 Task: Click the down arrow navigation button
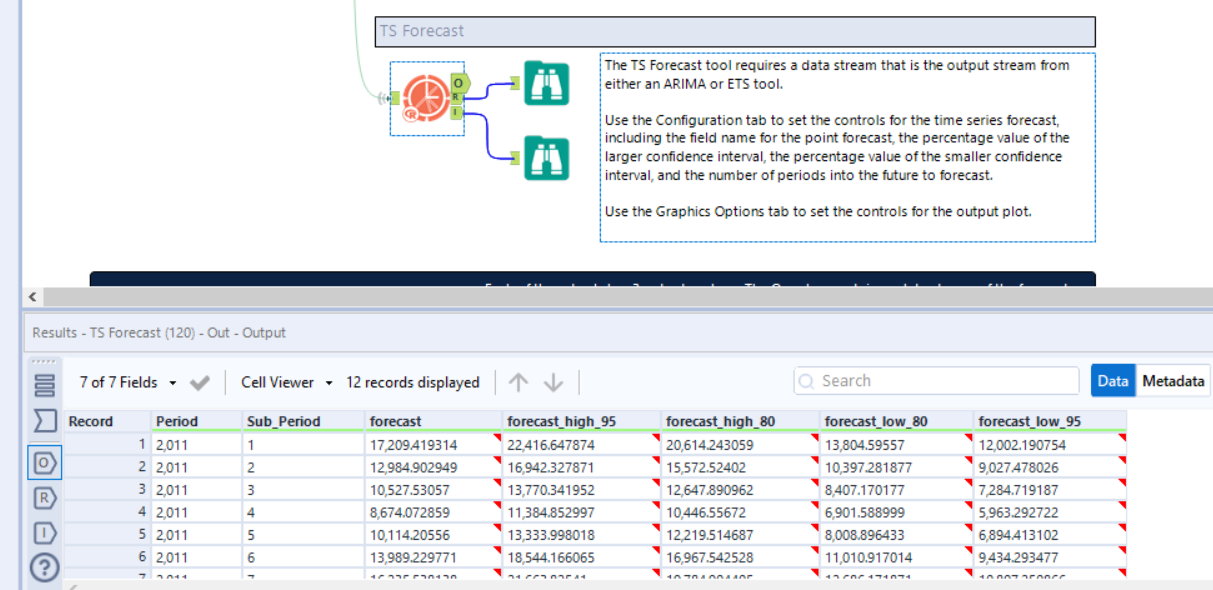point(553,381)
